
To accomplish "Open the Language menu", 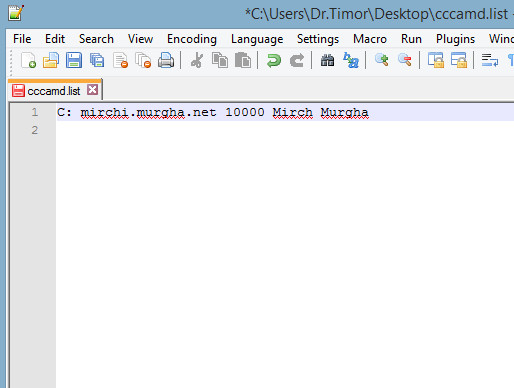I will (257, 39).
